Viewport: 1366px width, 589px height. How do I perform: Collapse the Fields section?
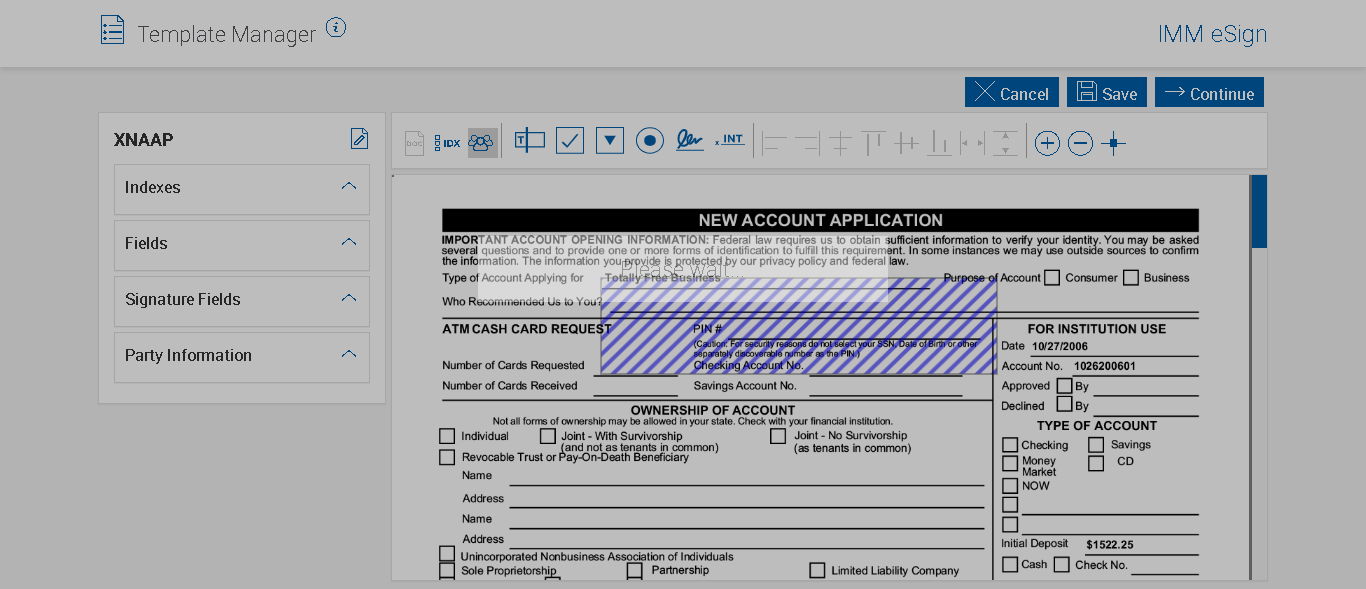(x=349, y=242)
